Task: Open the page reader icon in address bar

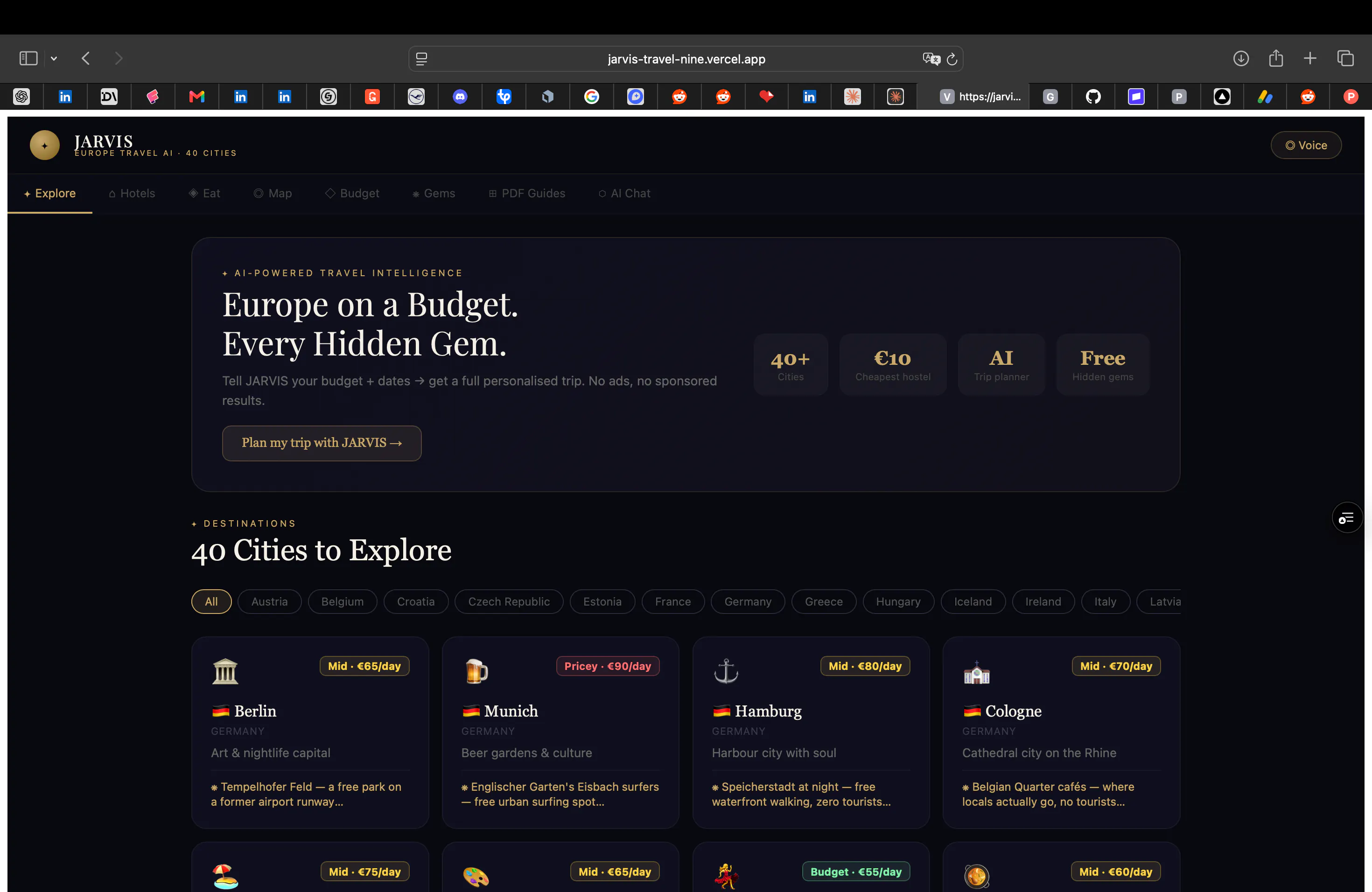Action: pos(421,59)
